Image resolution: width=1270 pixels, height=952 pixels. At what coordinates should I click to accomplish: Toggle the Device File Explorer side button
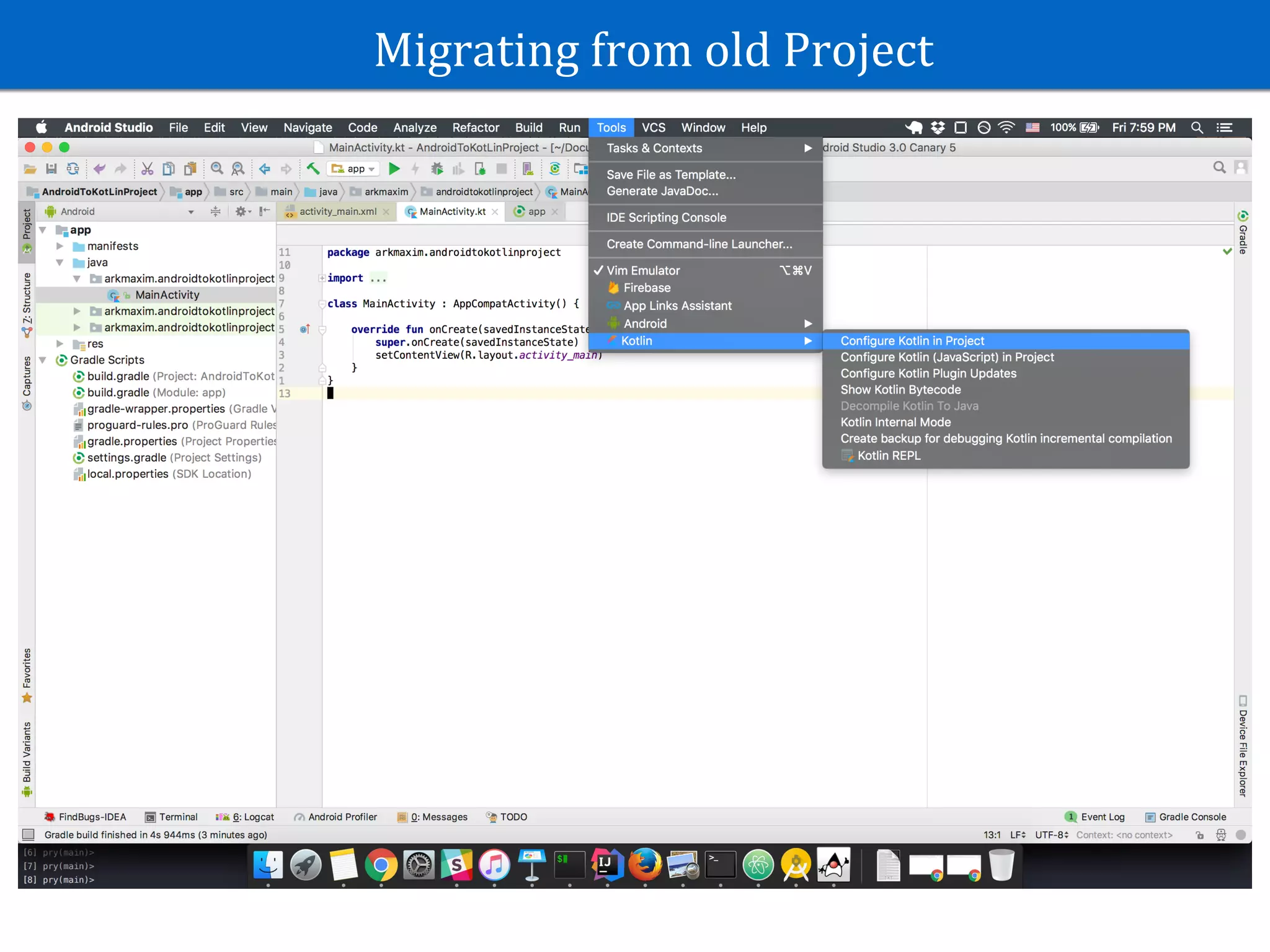tap(1243, 746)
